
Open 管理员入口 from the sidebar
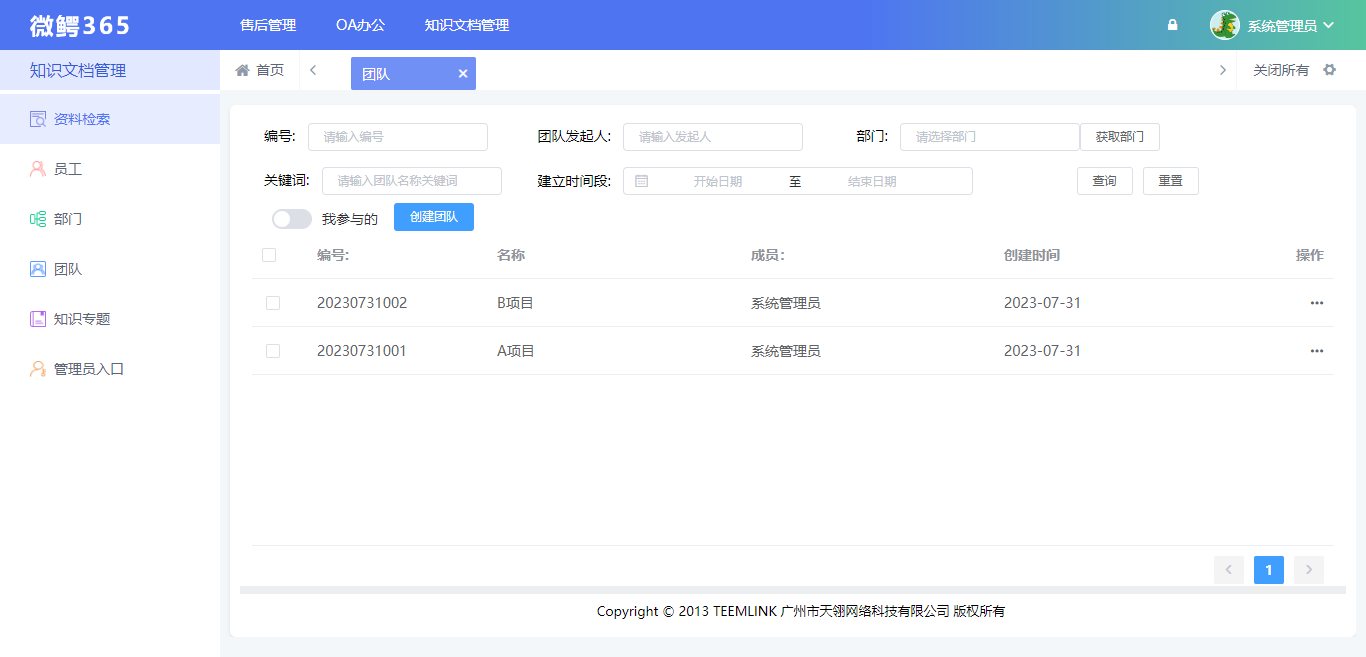[86, 368]
